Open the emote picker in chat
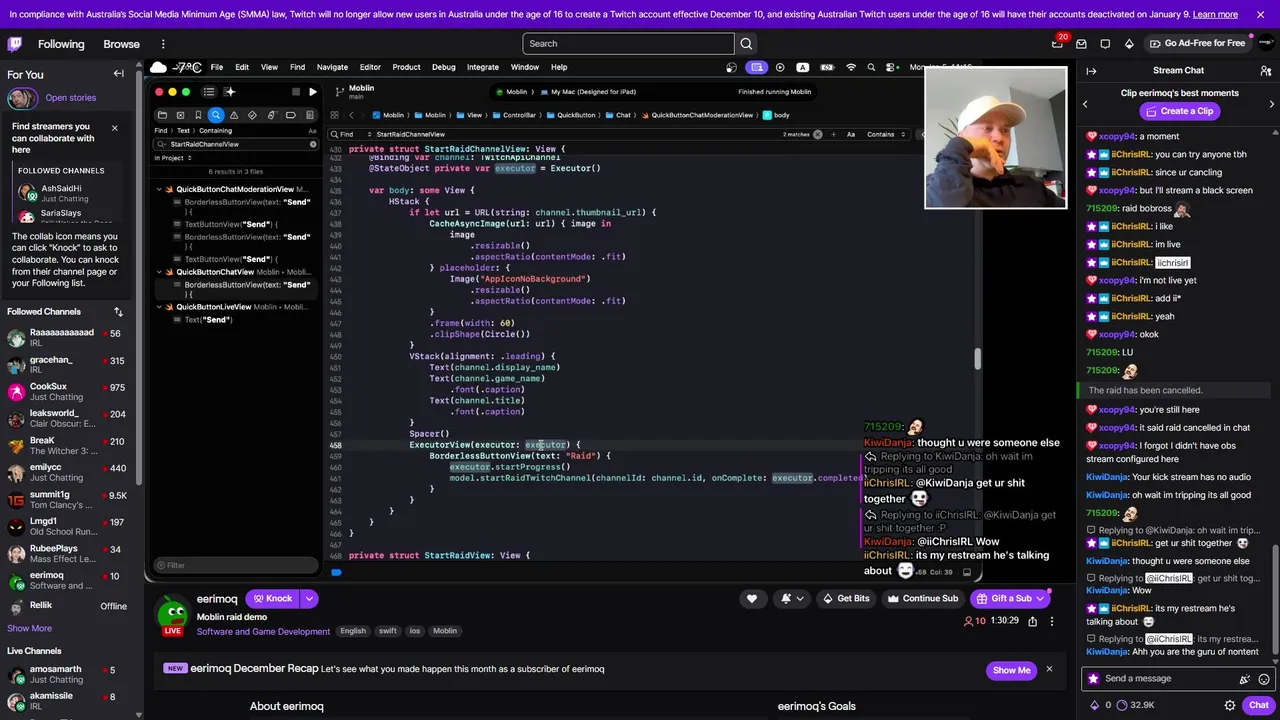Screen dimensions: 1280x720 (x=1265, y=679)
